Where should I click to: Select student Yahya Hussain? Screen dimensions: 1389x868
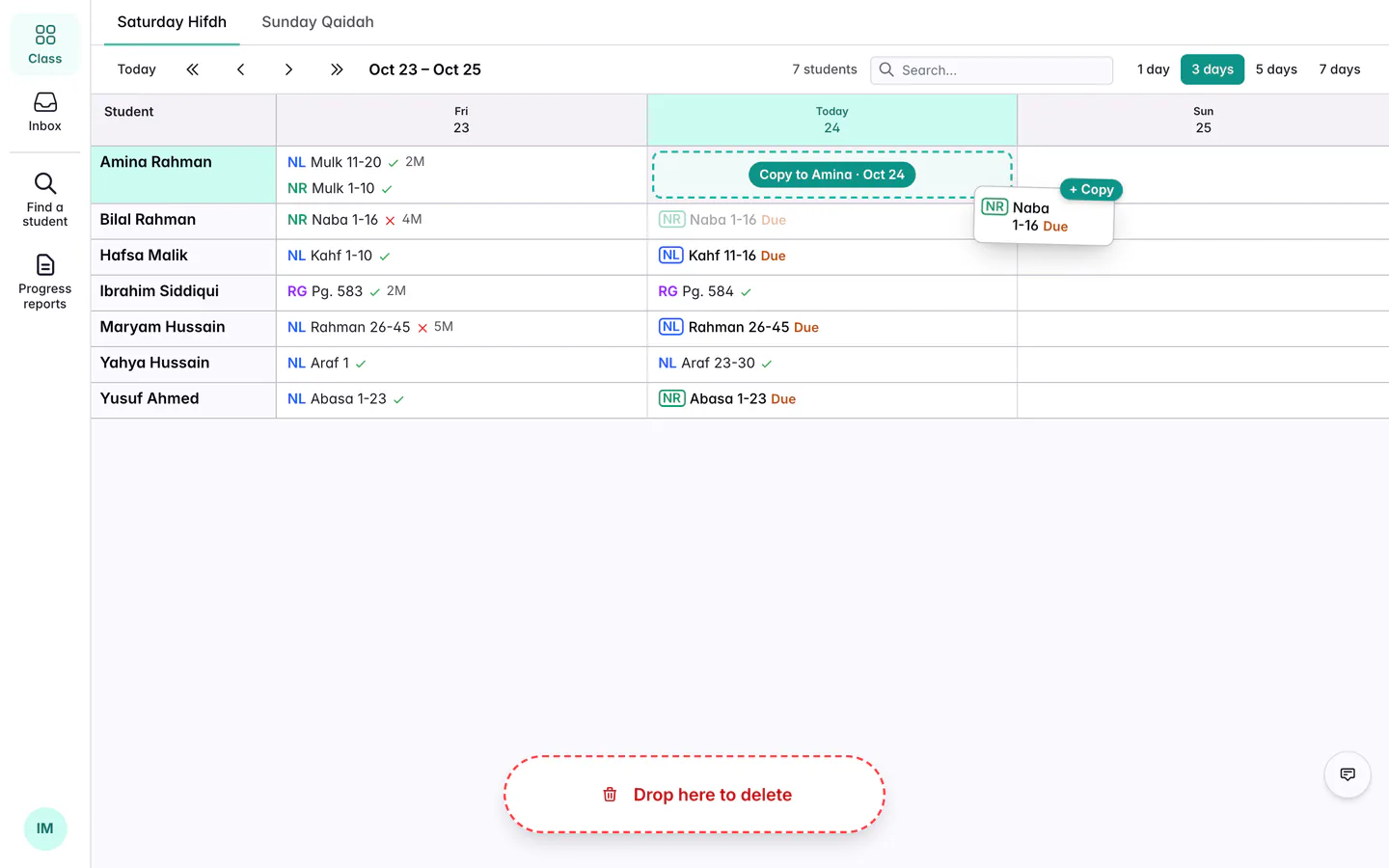[x=154, y=363]
